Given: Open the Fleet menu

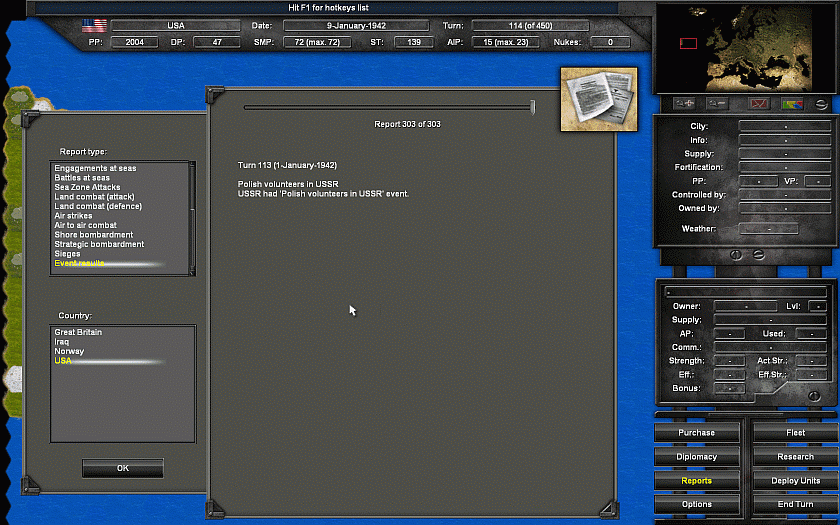Looking at the screenshot, I should [x=796, y=432].
